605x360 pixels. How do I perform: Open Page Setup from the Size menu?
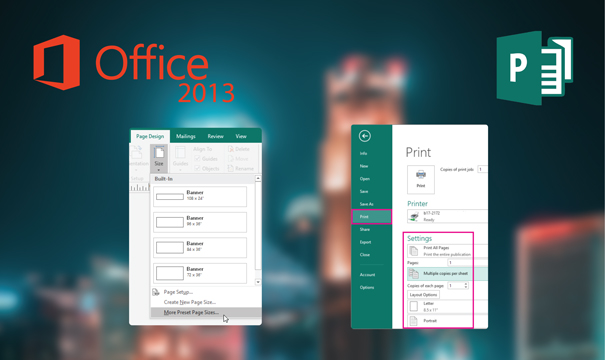178,292
